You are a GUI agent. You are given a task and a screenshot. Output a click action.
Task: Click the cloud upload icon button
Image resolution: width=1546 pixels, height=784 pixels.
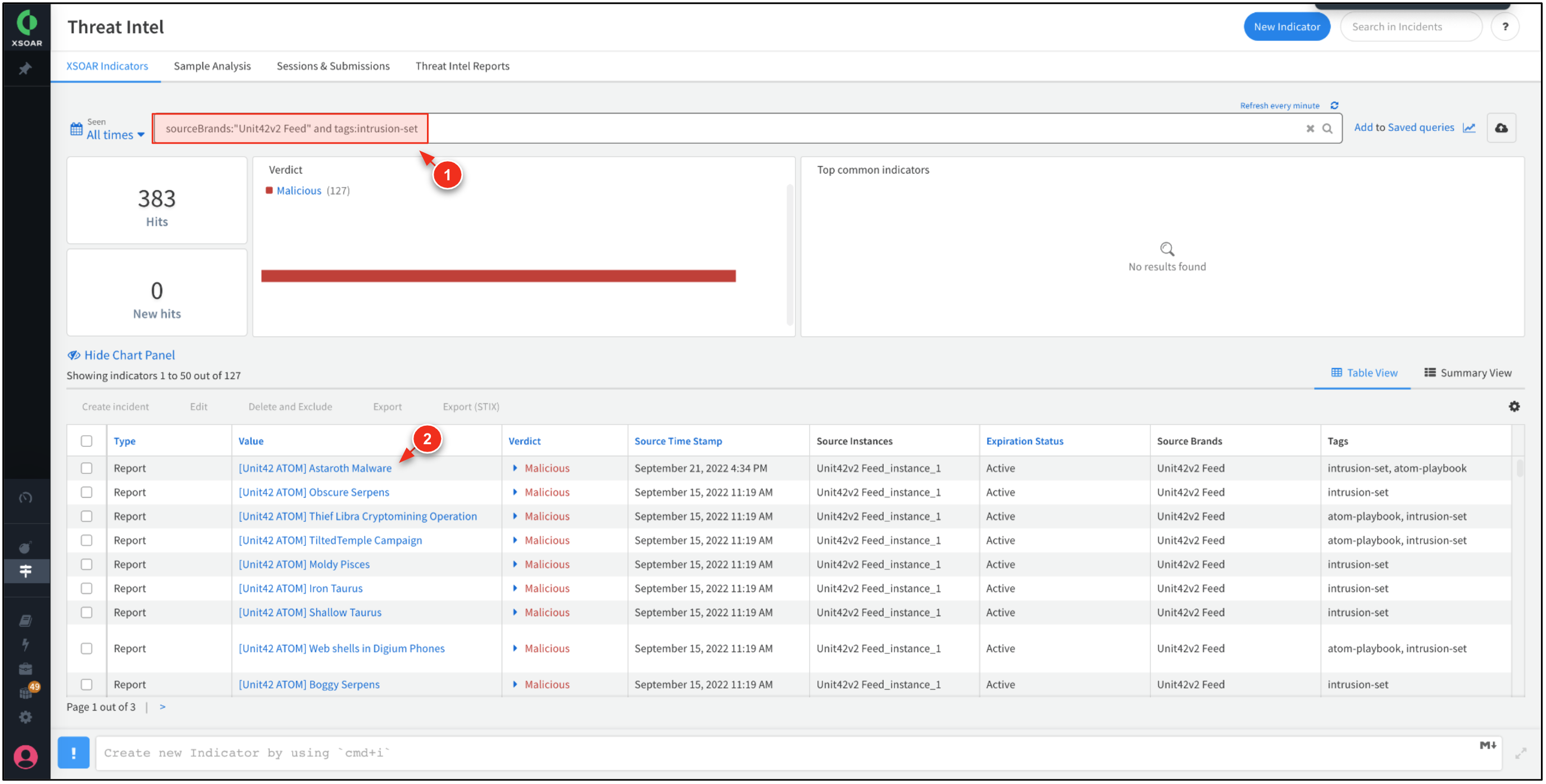(1501, 128)
